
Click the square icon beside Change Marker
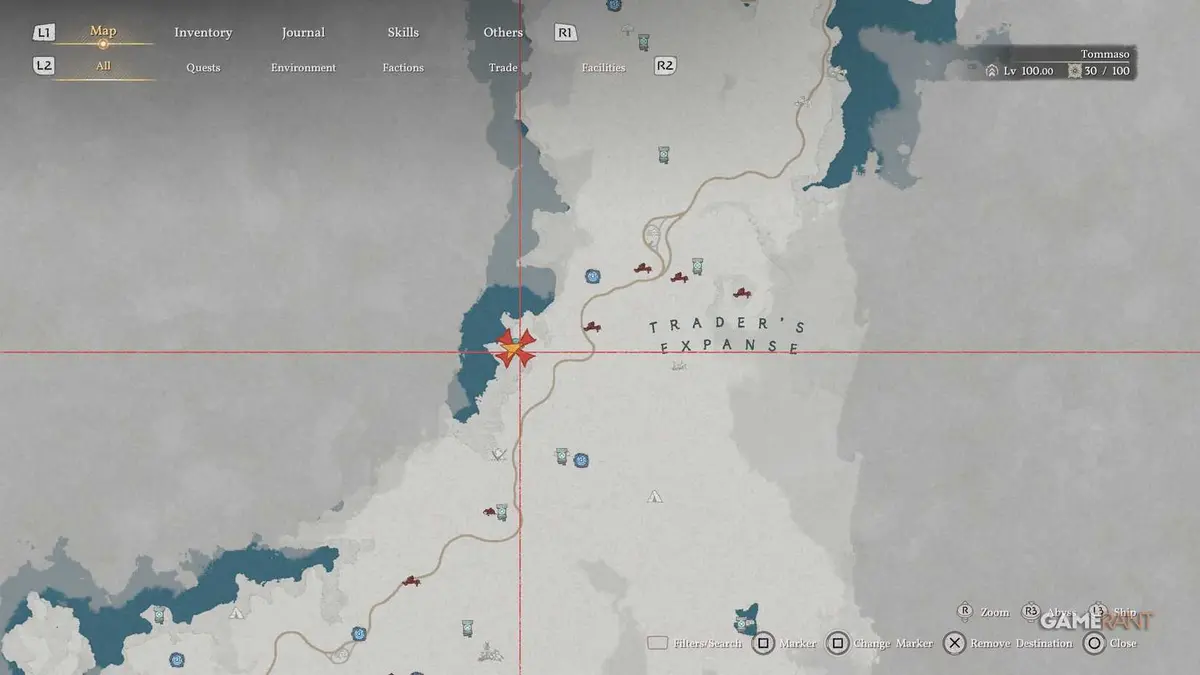tap(839, 643)
